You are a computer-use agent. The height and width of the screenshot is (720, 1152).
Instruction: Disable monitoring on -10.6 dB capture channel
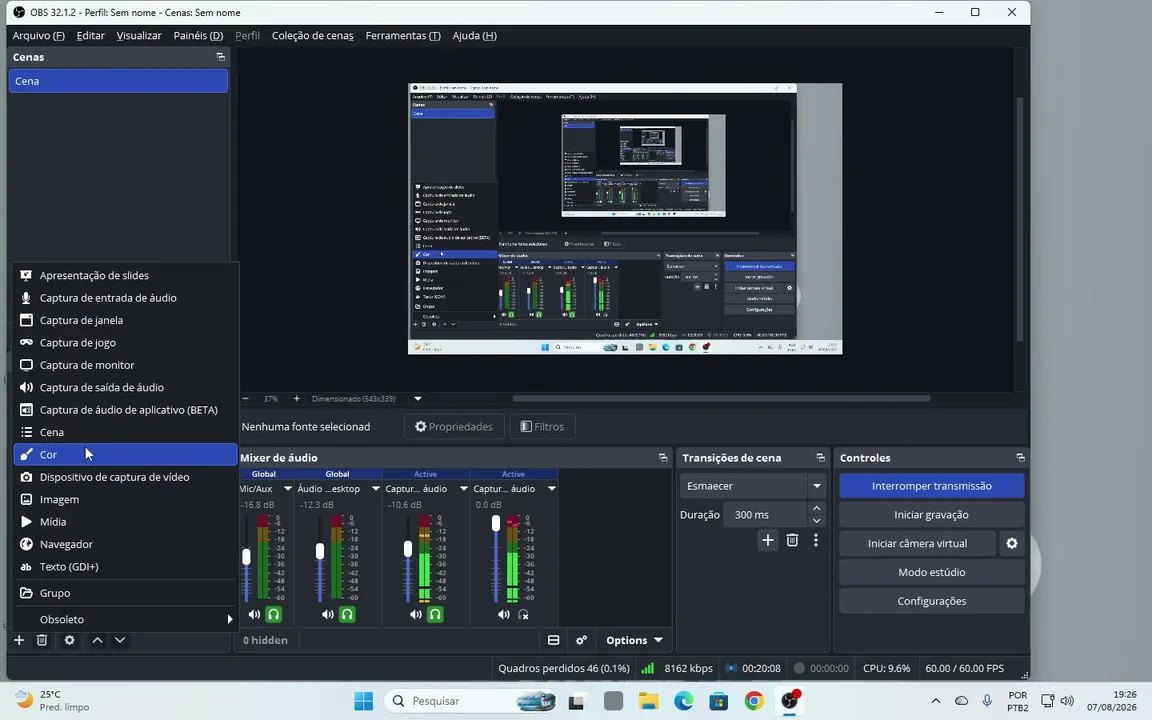pyautogui.click(x=435, y=614)
